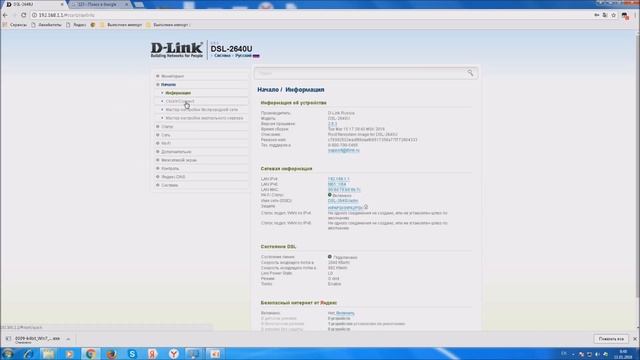640x360 pixels.
Task: Open Skype from taskbar
Action: 132,353
